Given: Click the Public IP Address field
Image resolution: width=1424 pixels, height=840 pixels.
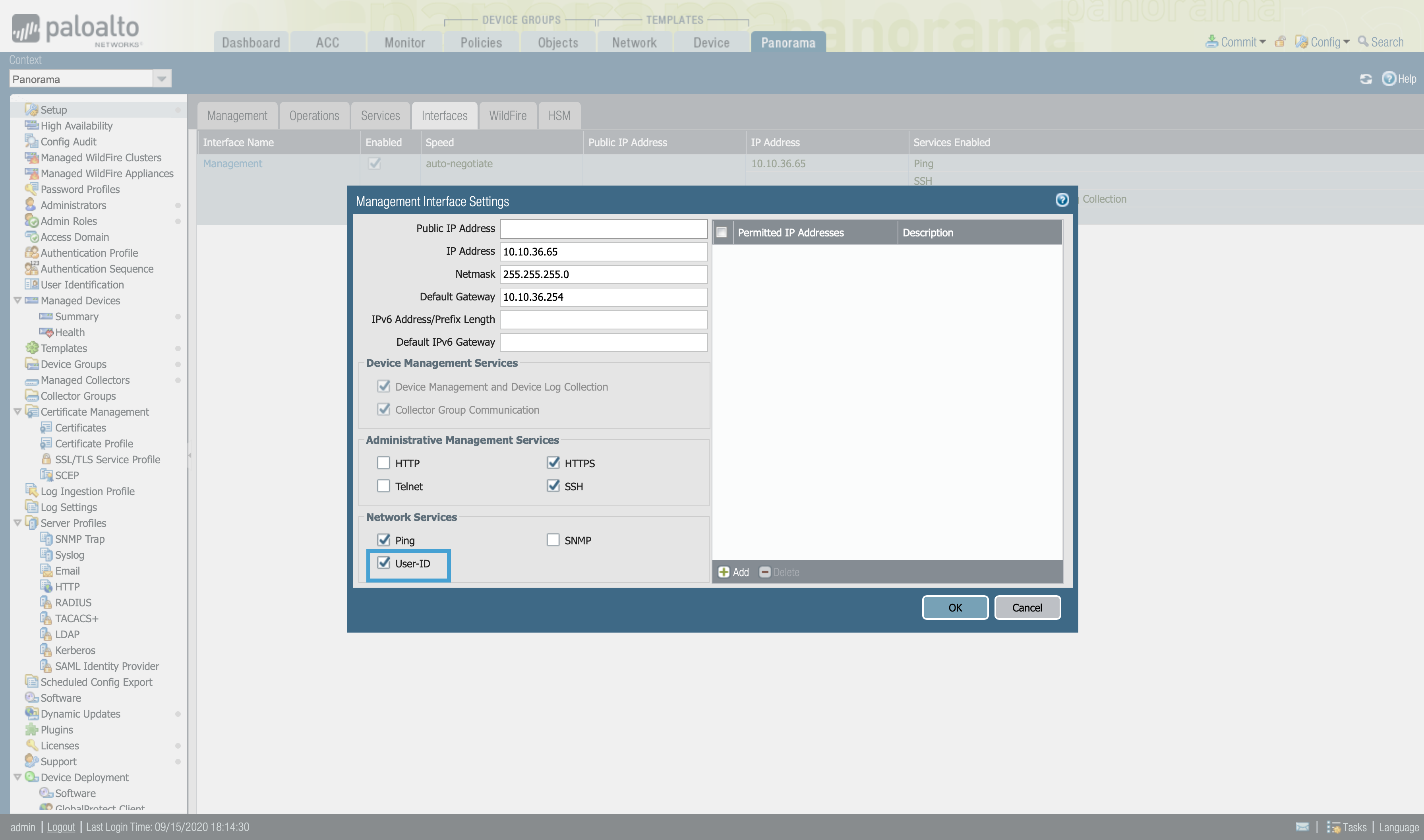Looking at the screenshot, I should 603,229.
